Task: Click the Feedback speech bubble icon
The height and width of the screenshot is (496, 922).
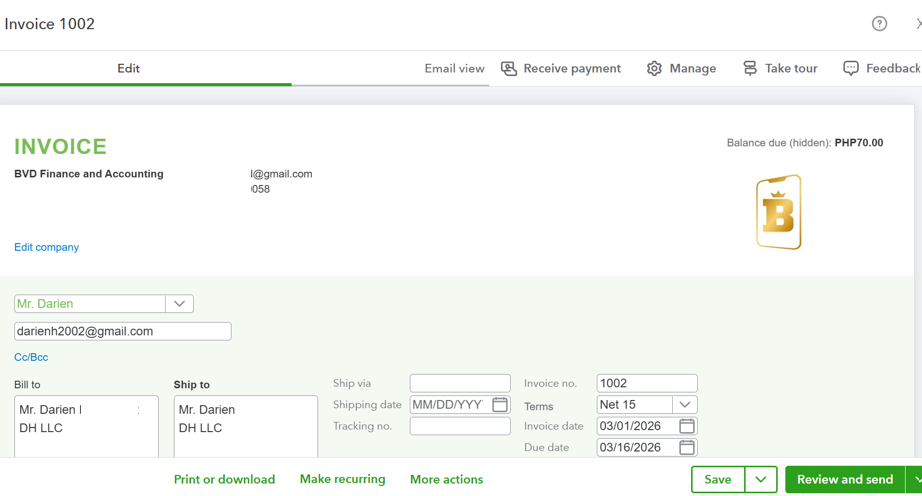Action: click(850, 68)
